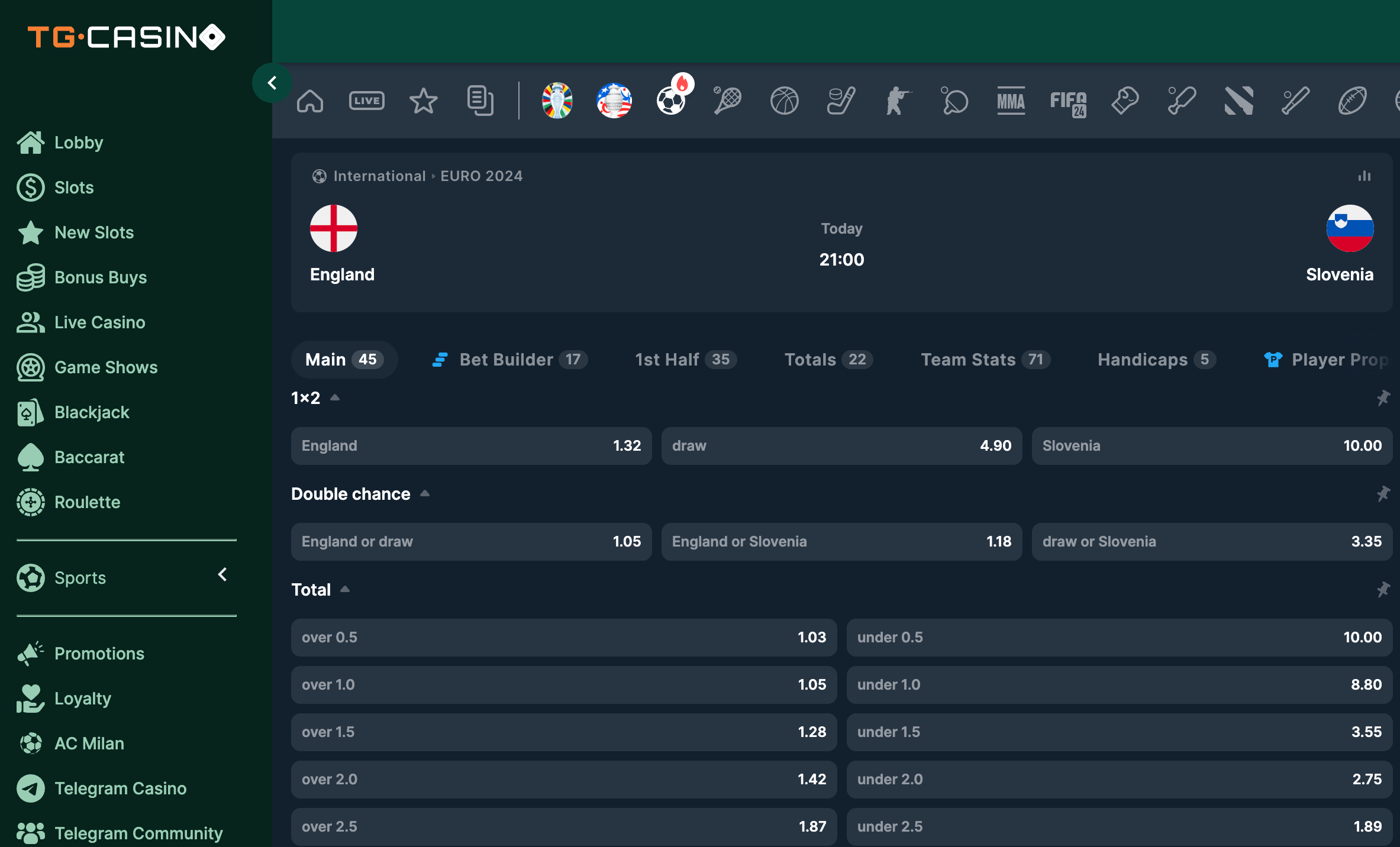Expand the Double chance section
The width and height of the screenshot is (1400, 847).
click(x=424, y=492)
